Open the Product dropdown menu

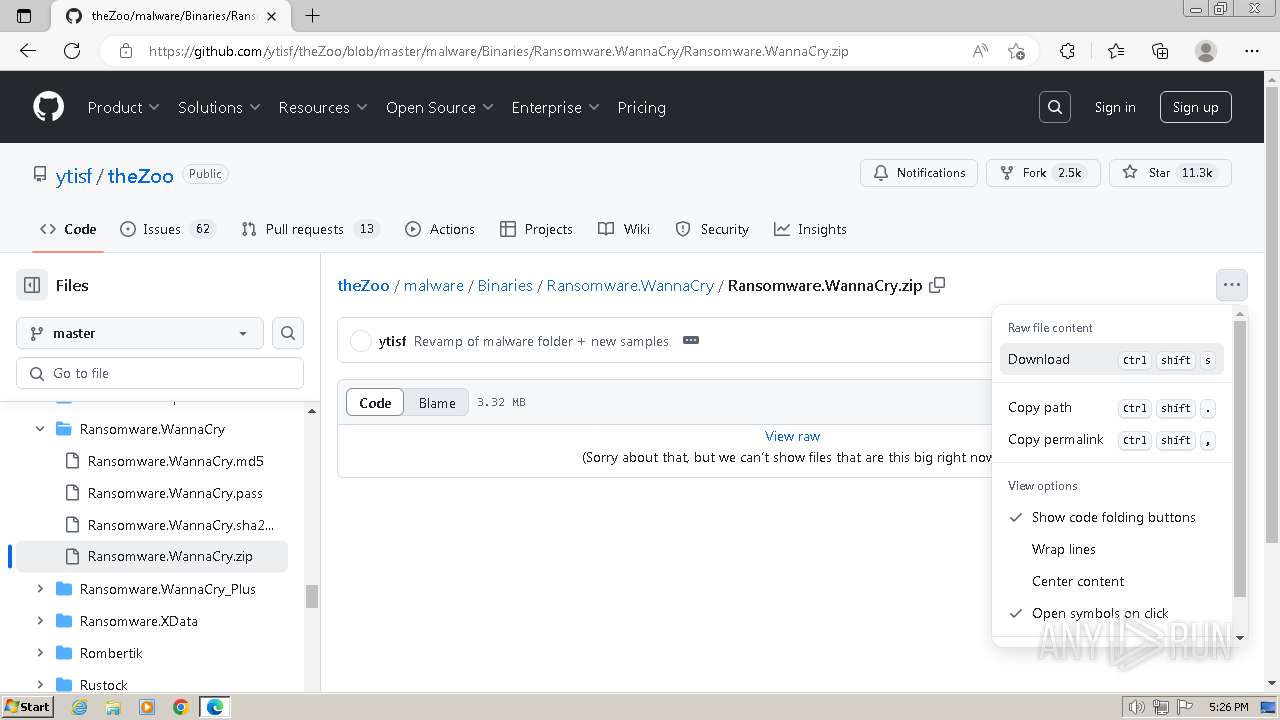tap(123, 107)
